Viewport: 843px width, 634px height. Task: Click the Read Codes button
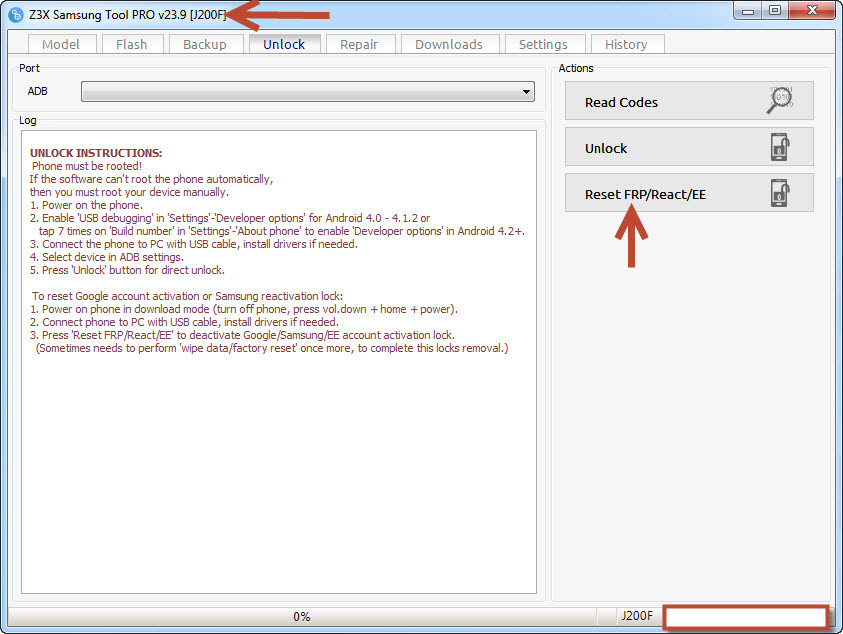689,101
